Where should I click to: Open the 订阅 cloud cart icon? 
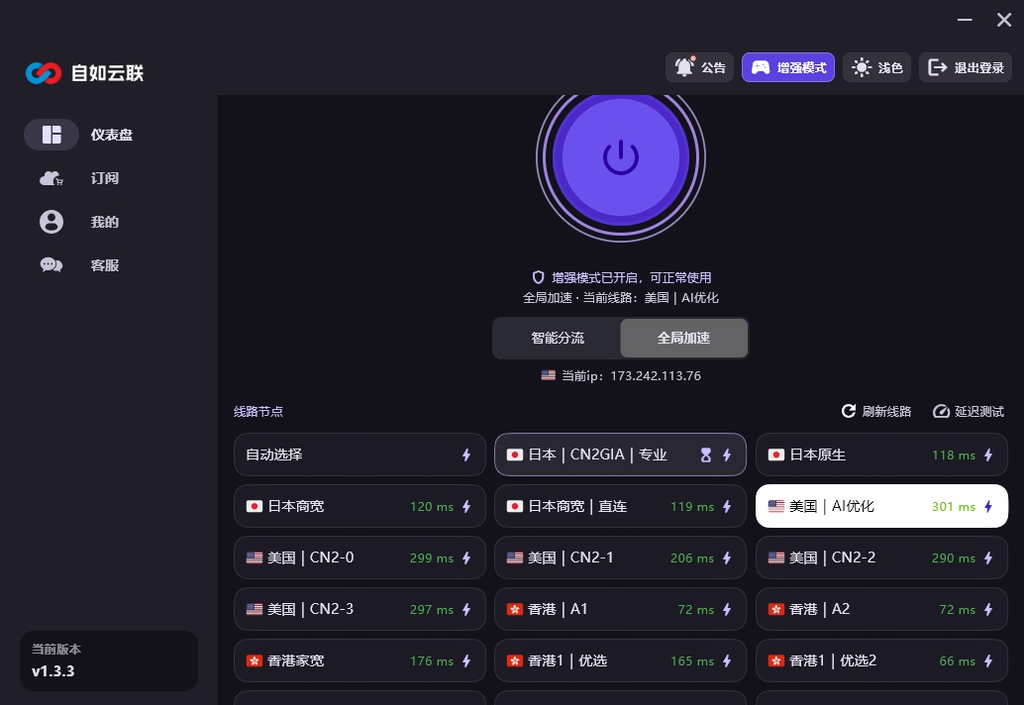51,178
